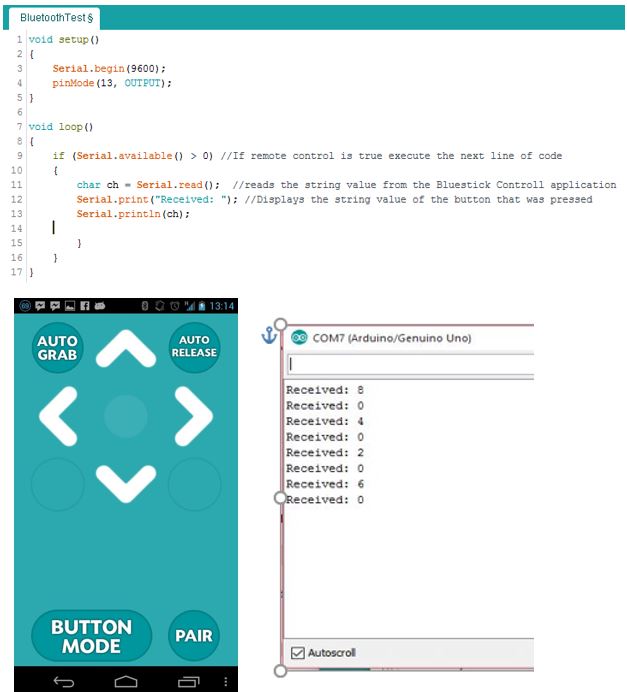Click the 13:14 clock in phone status bar
This screenshot has width=627, height=692.
pos(222,306)
